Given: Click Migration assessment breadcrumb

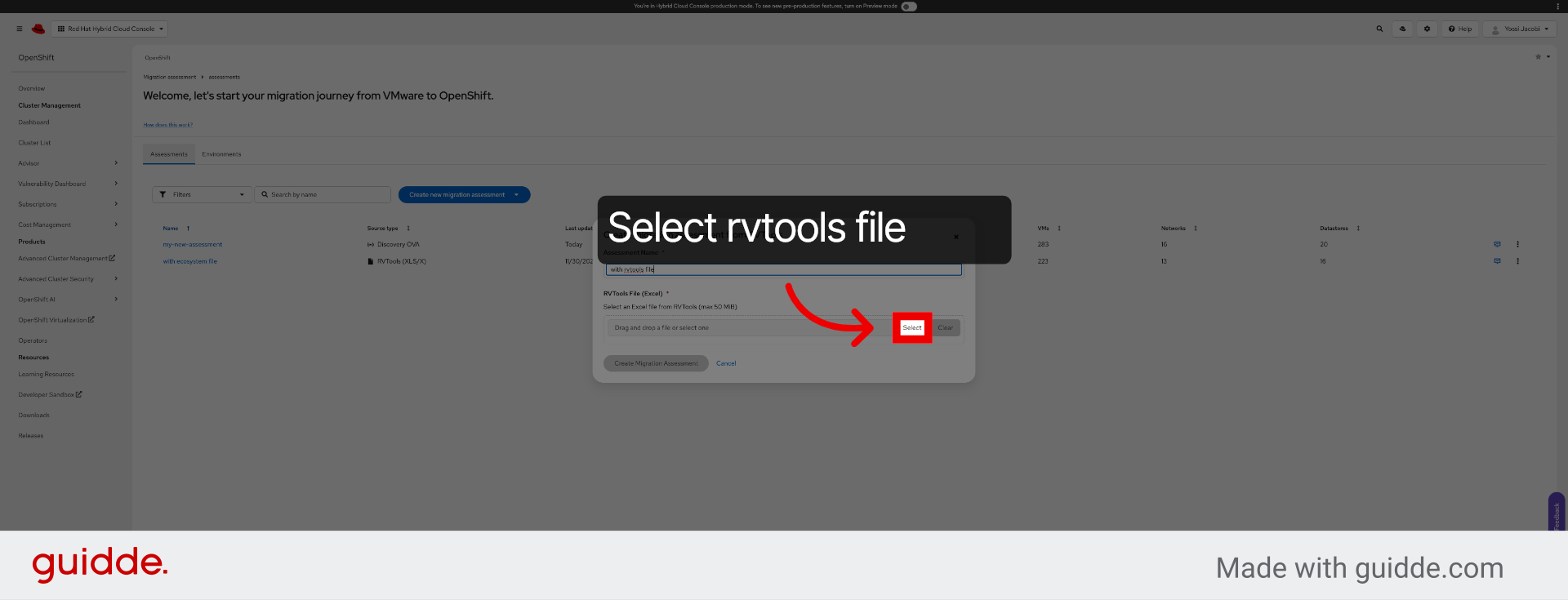Looking at the screenshot, I should click(x=170, y=77).
